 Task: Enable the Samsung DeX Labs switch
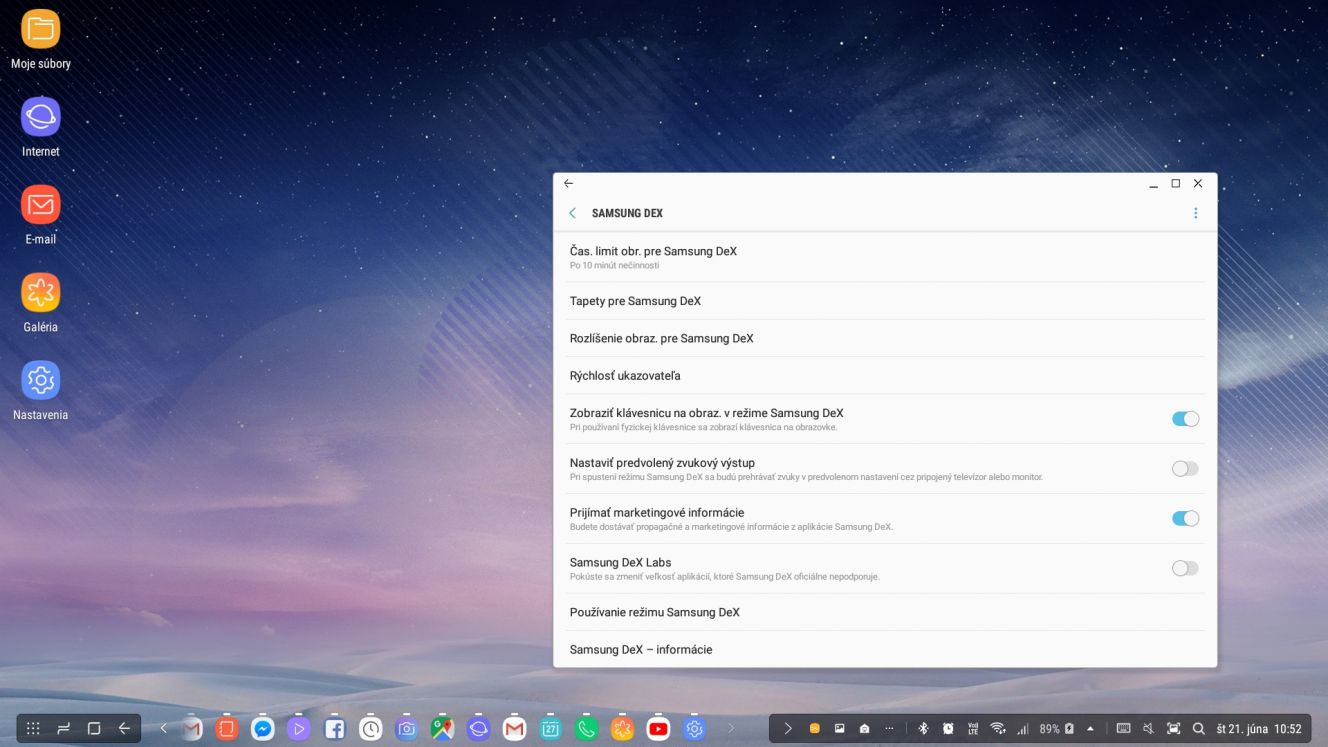pyautogui.click(x=1185, y=568)
